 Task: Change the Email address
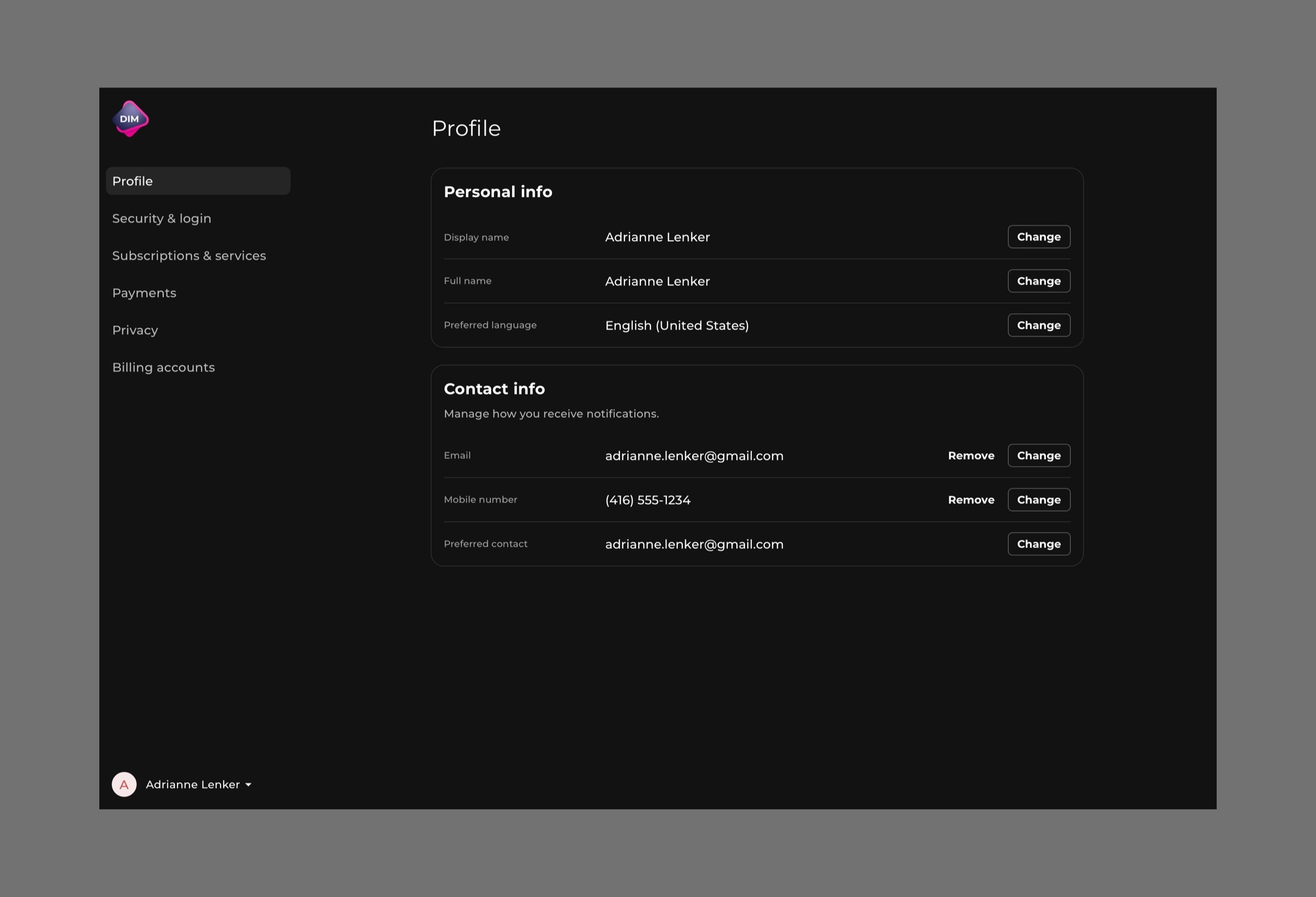tap(1039, 455)
